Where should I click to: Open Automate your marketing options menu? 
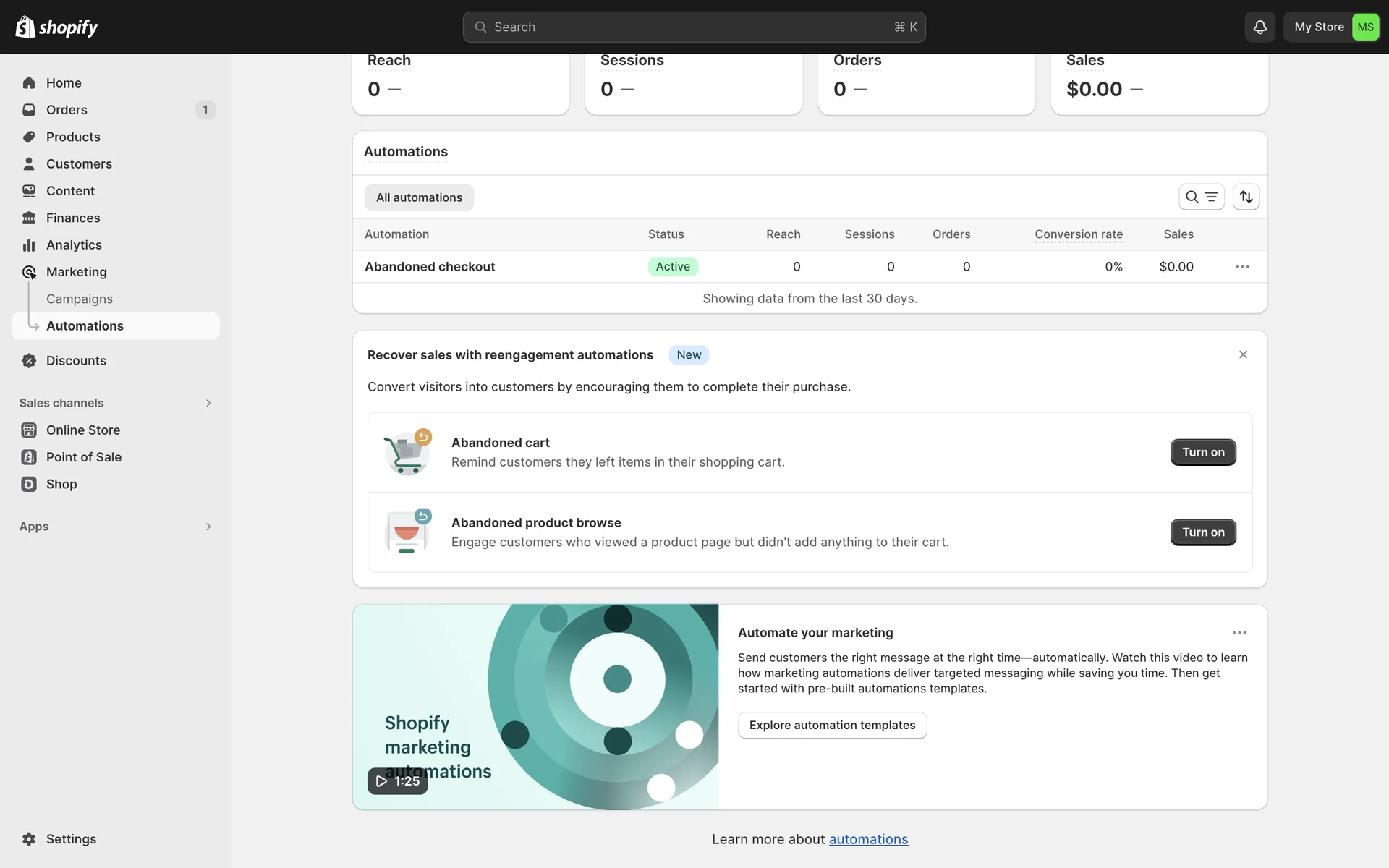[1239, 633]
